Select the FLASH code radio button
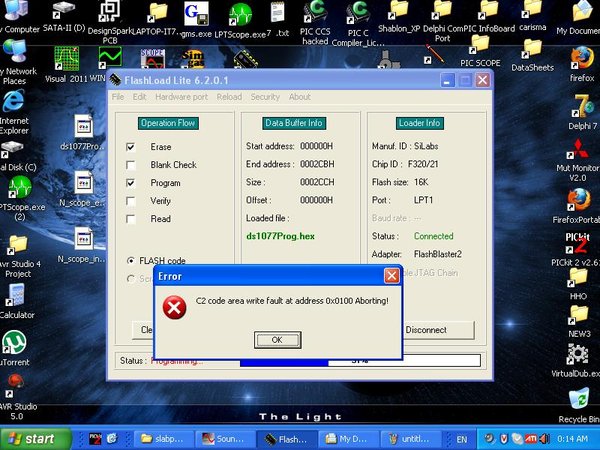 click(130, 261)
